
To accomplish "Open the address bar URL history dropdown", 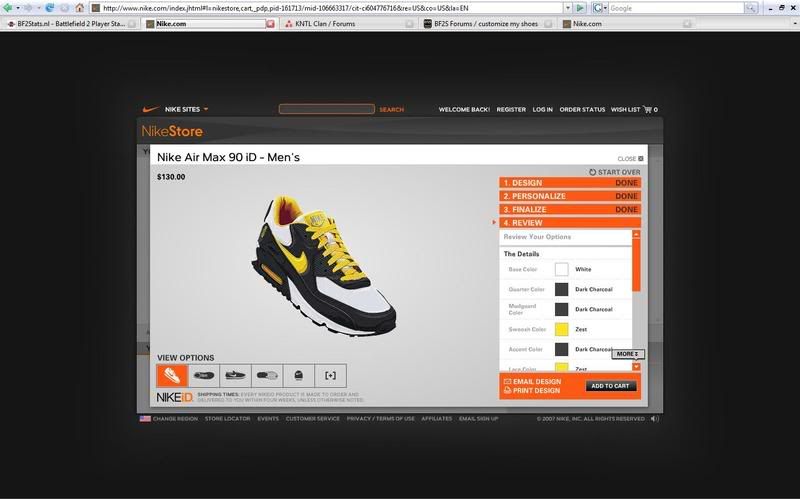I will pos(568,8).
